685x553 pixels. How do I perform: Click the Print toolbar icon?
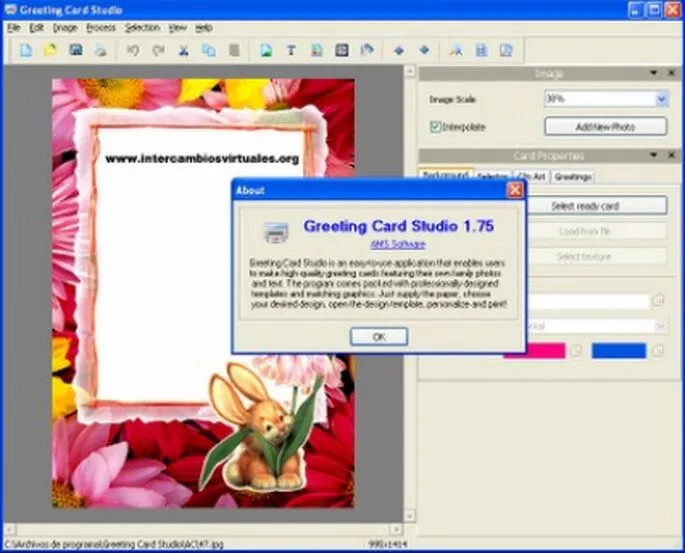click(x=100, y=50)
